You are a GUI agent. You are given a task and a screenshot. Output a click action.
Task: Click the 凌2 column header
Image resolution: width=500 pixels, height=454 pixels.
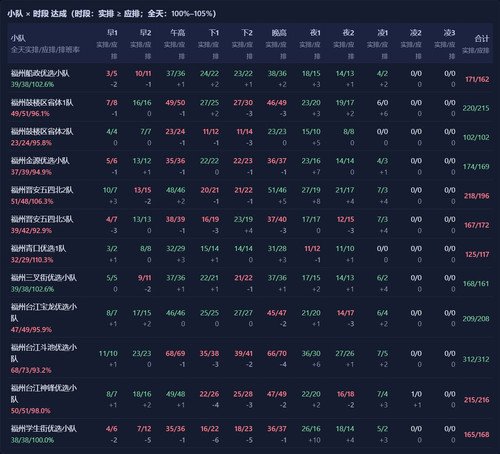[x=416, y=33]
